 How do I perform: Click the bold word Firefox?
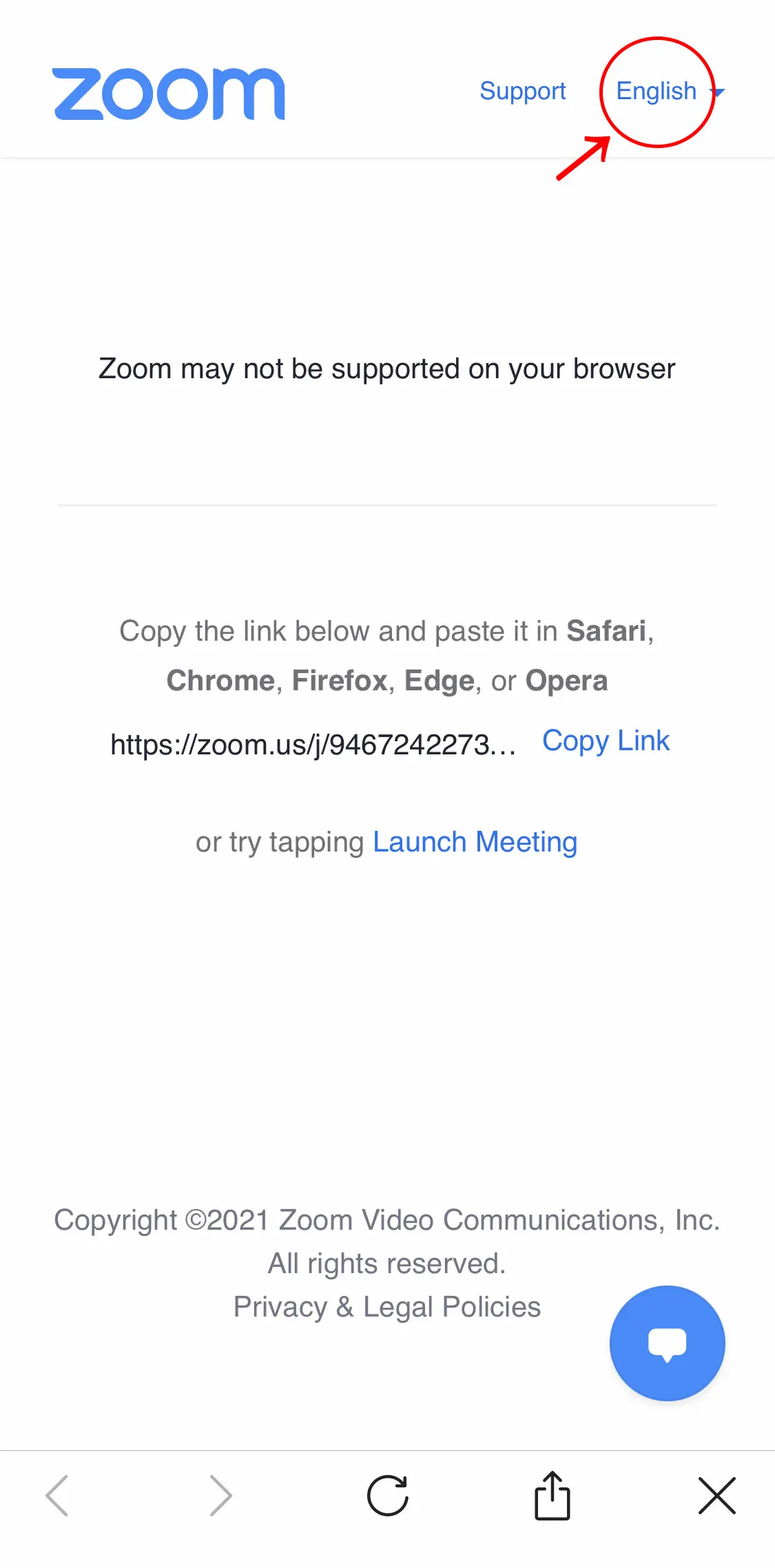click(x=340, y=681)
